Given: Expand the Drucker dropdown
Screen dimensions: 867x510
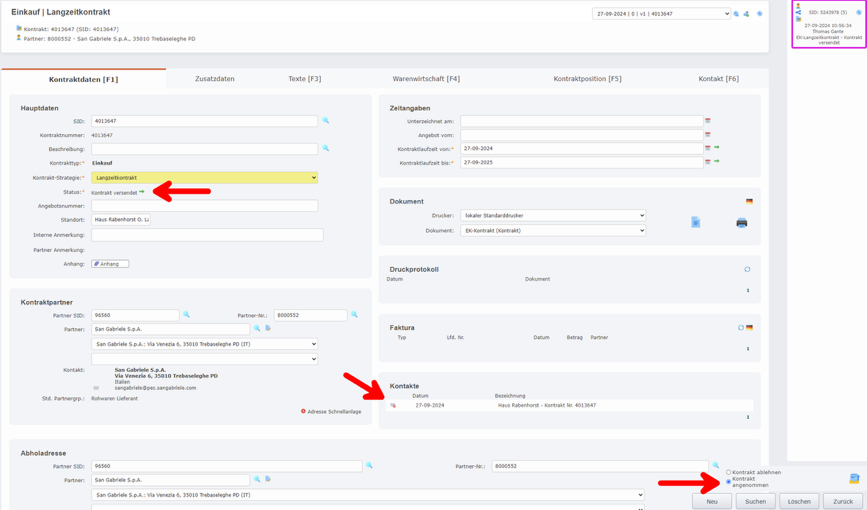Looking at the screenshot, I should click(552, 215).
